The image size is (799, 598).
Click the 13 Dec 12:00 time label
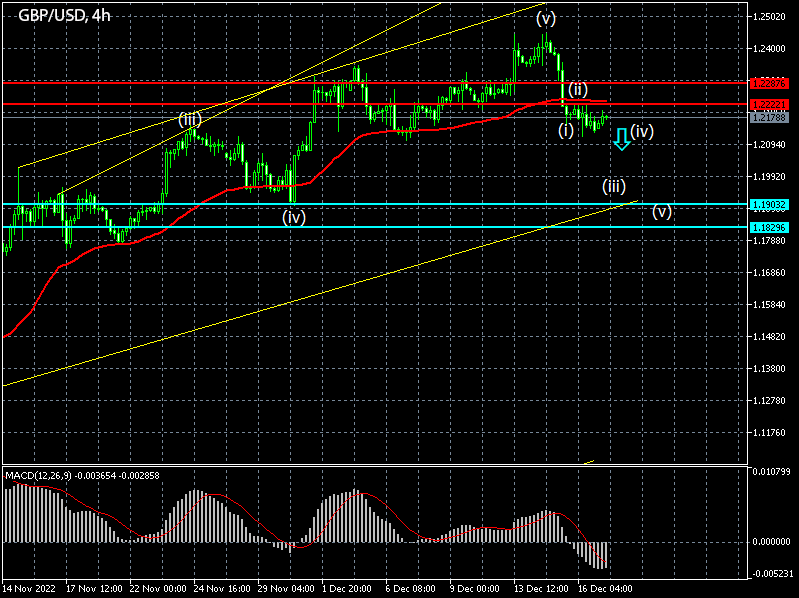[542, 589]
